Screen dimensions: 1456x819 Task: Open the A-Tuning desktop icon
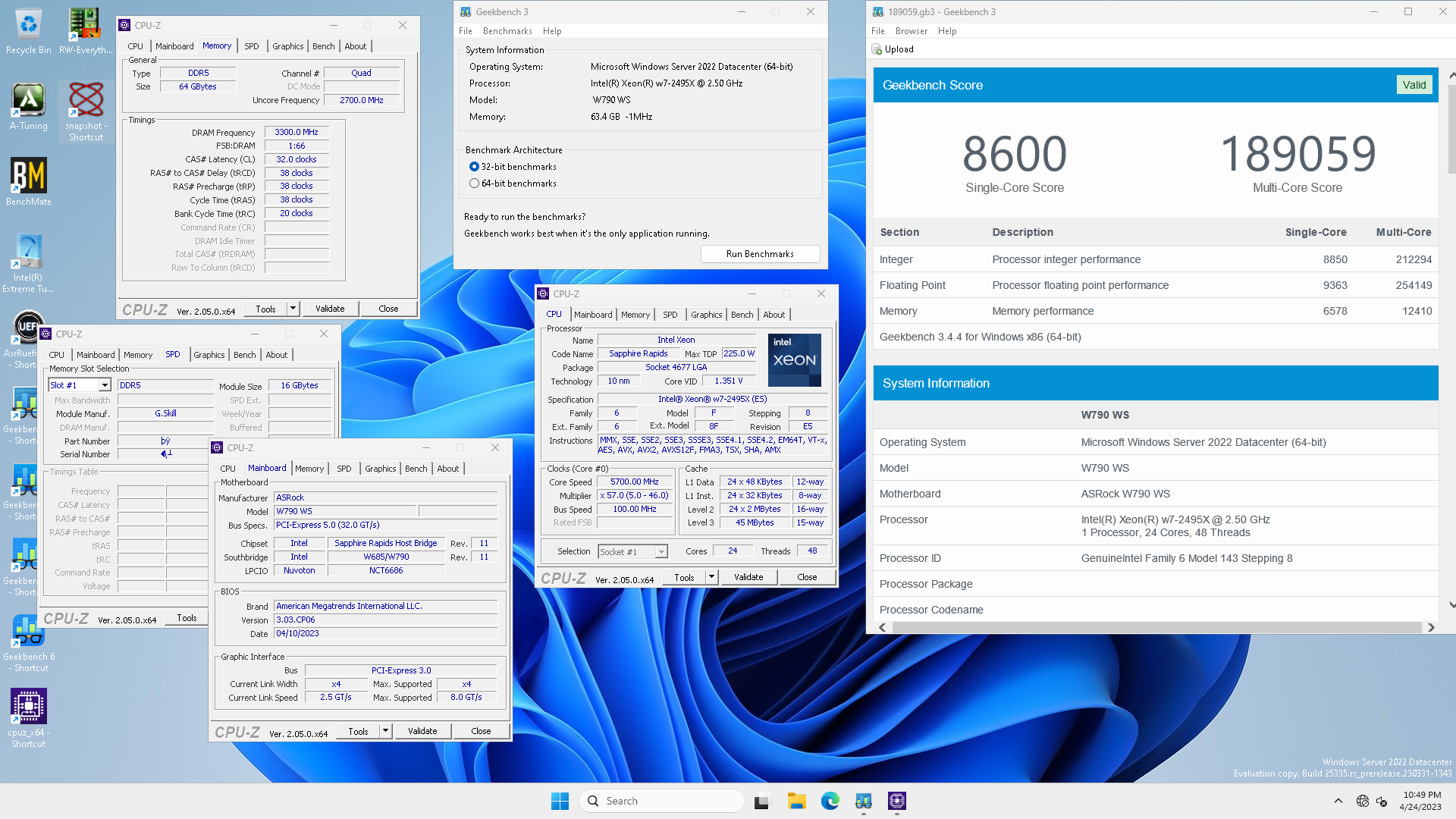click(x=28, y=107)
